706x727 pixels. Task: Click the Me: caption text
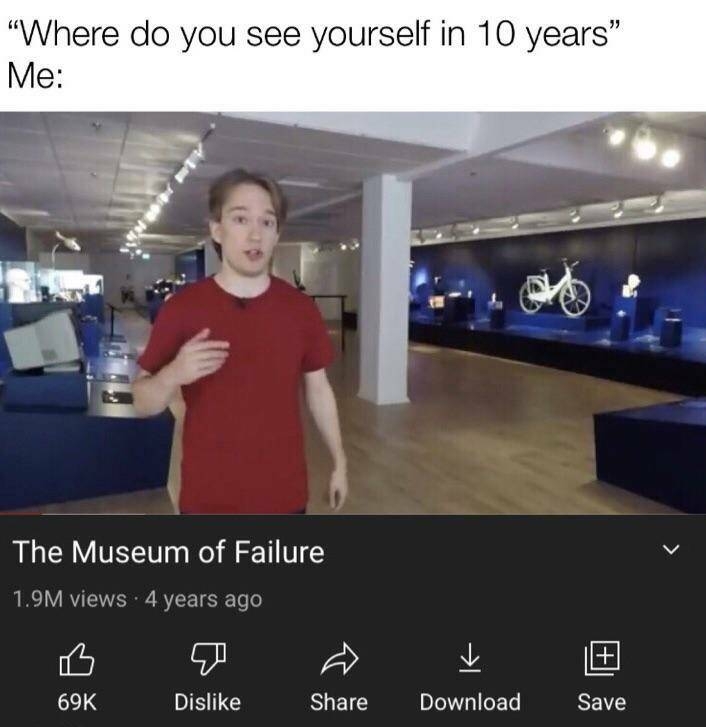coord(36,76)
